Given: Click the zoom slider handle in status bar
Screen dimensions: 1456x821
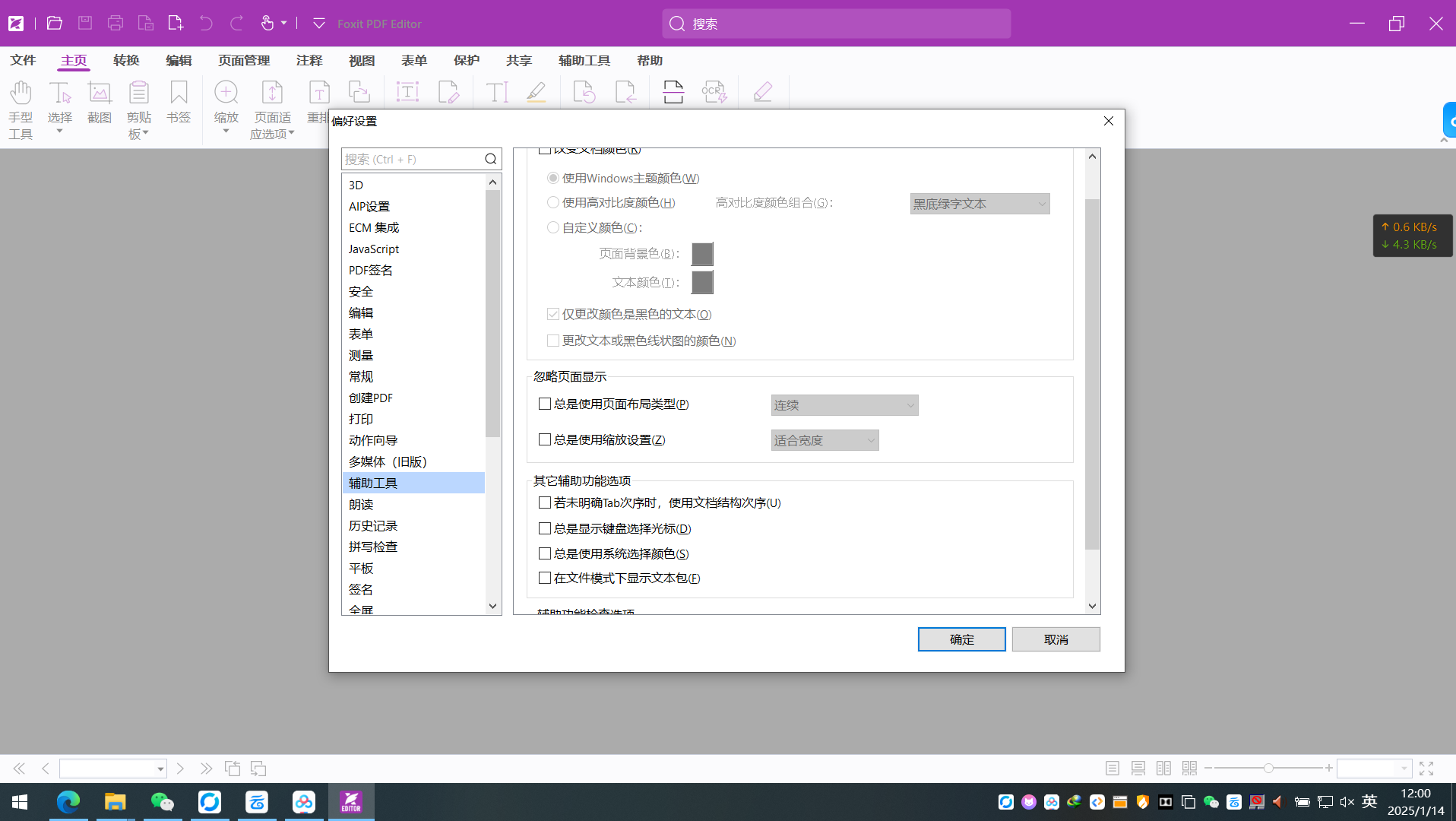Looking at the screenshot, I should (1268, 769).
